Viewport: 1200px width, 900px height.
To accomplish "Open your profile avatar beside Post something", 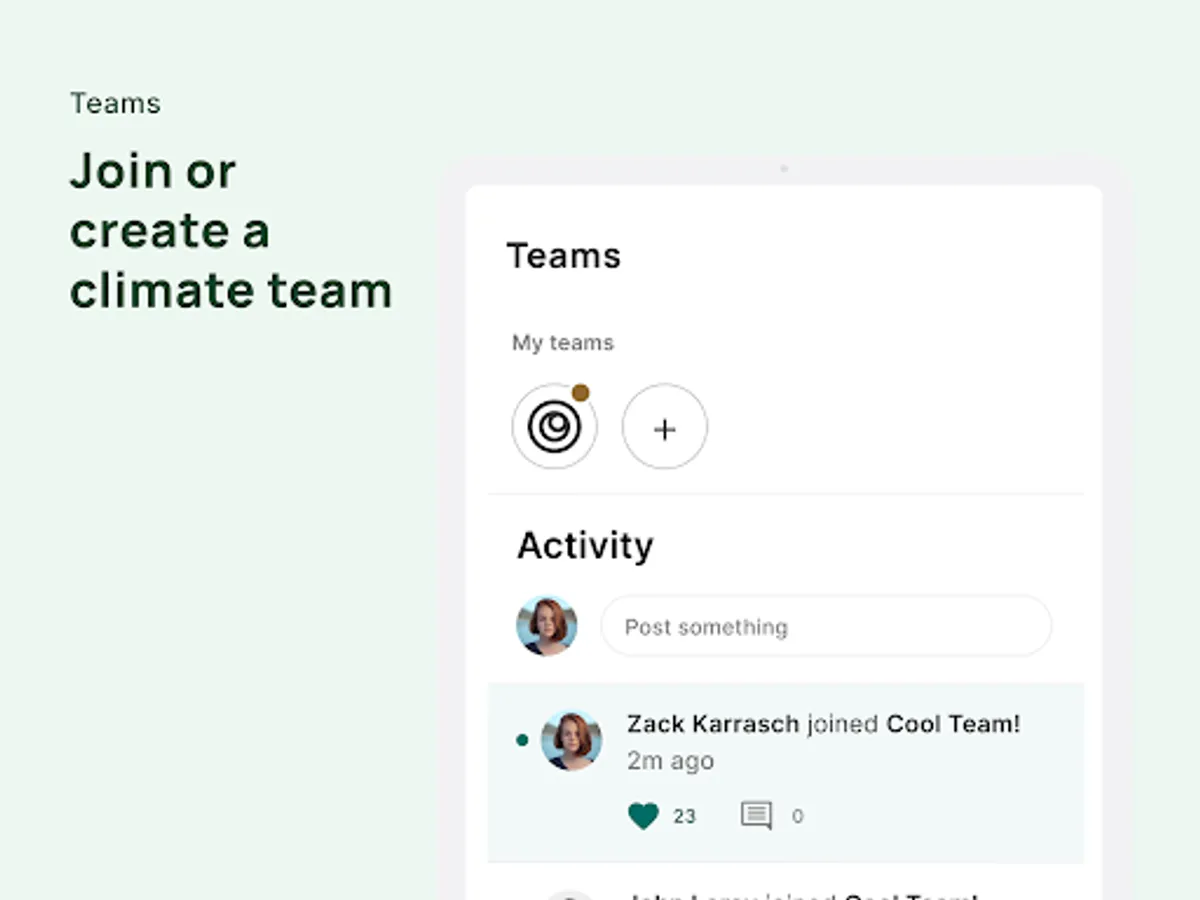I will [546, 626].
